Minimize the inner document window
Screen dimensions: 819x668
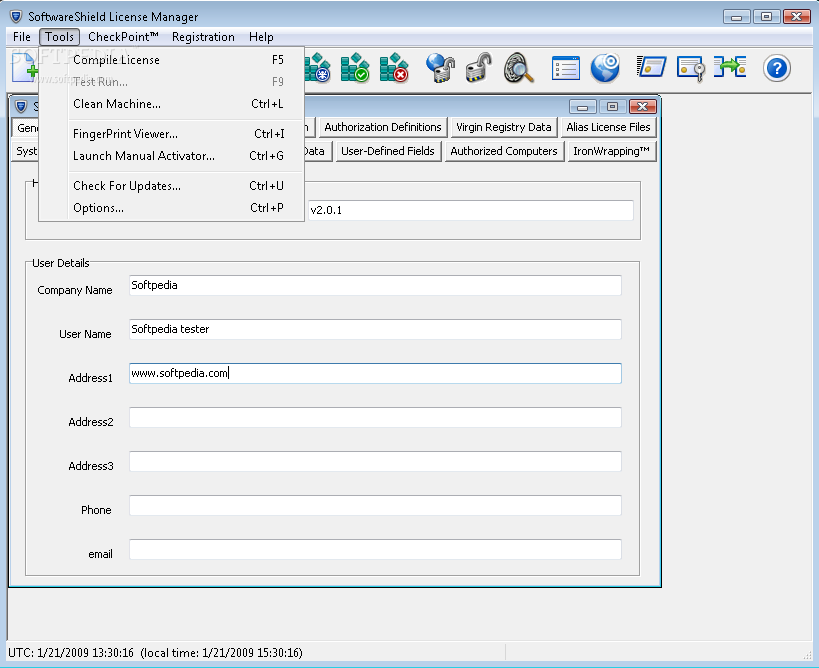point(583,107)
